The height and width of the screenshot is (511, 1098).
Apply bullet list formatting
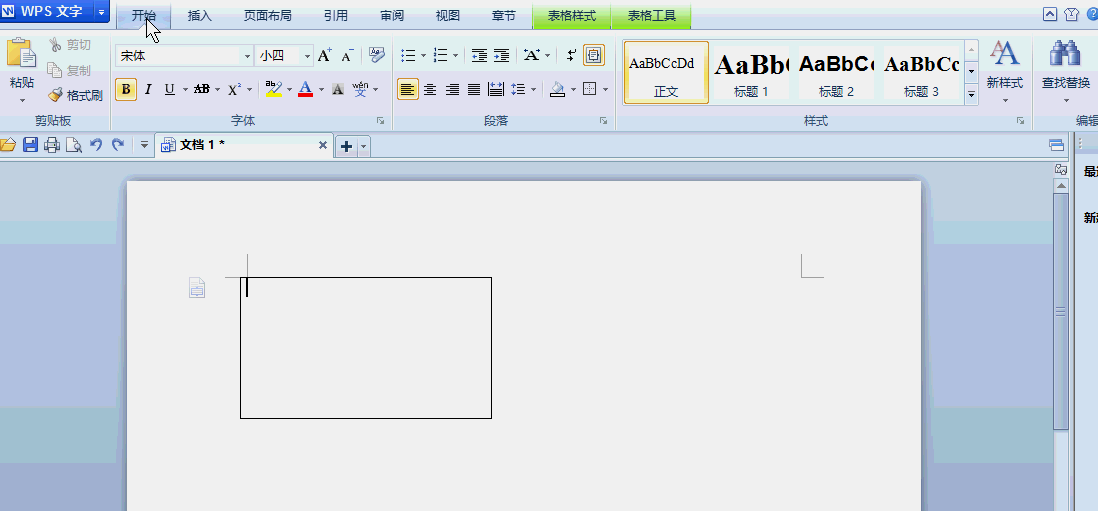click(408, 55)
